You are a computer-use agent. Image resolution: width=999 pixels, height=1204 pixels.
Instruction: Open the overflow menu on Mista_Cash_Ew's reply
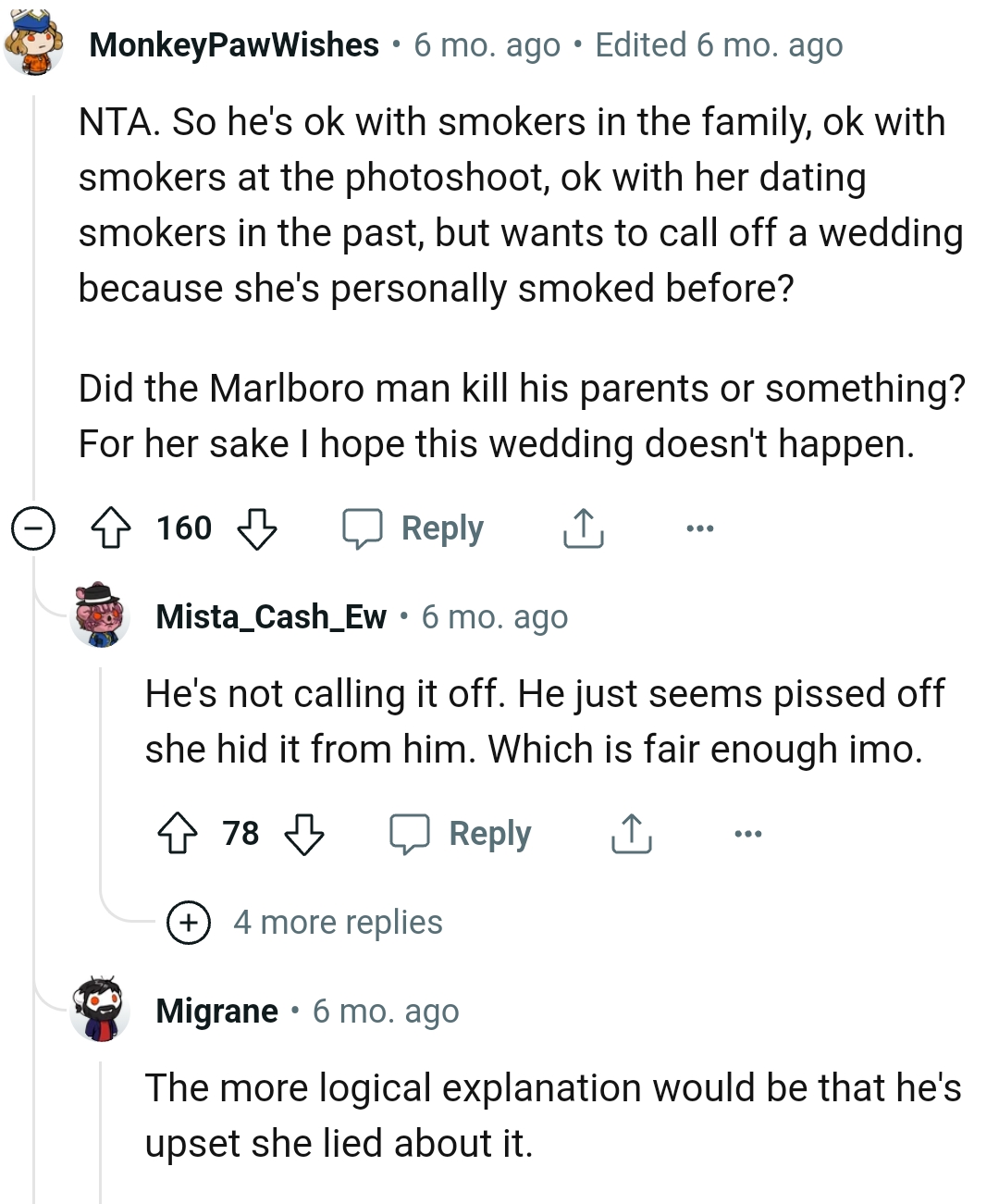[x=747, y=833]
